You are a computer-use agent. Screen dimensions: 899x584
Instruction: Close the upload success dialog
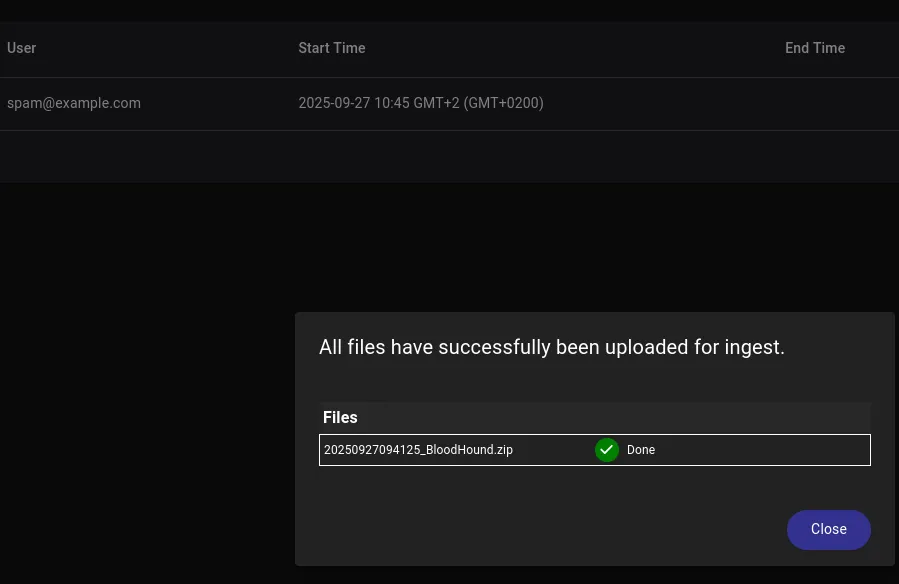(x=828, y=529)
